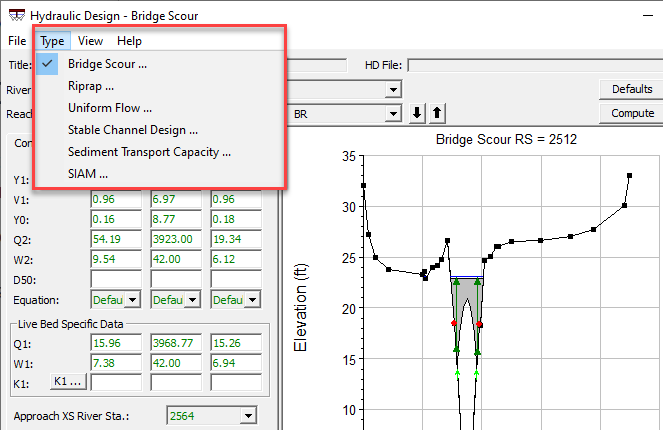Select the checked Bridge Scour menu item
The width and height of the screenshot is (663, 430).
[107, 65]
